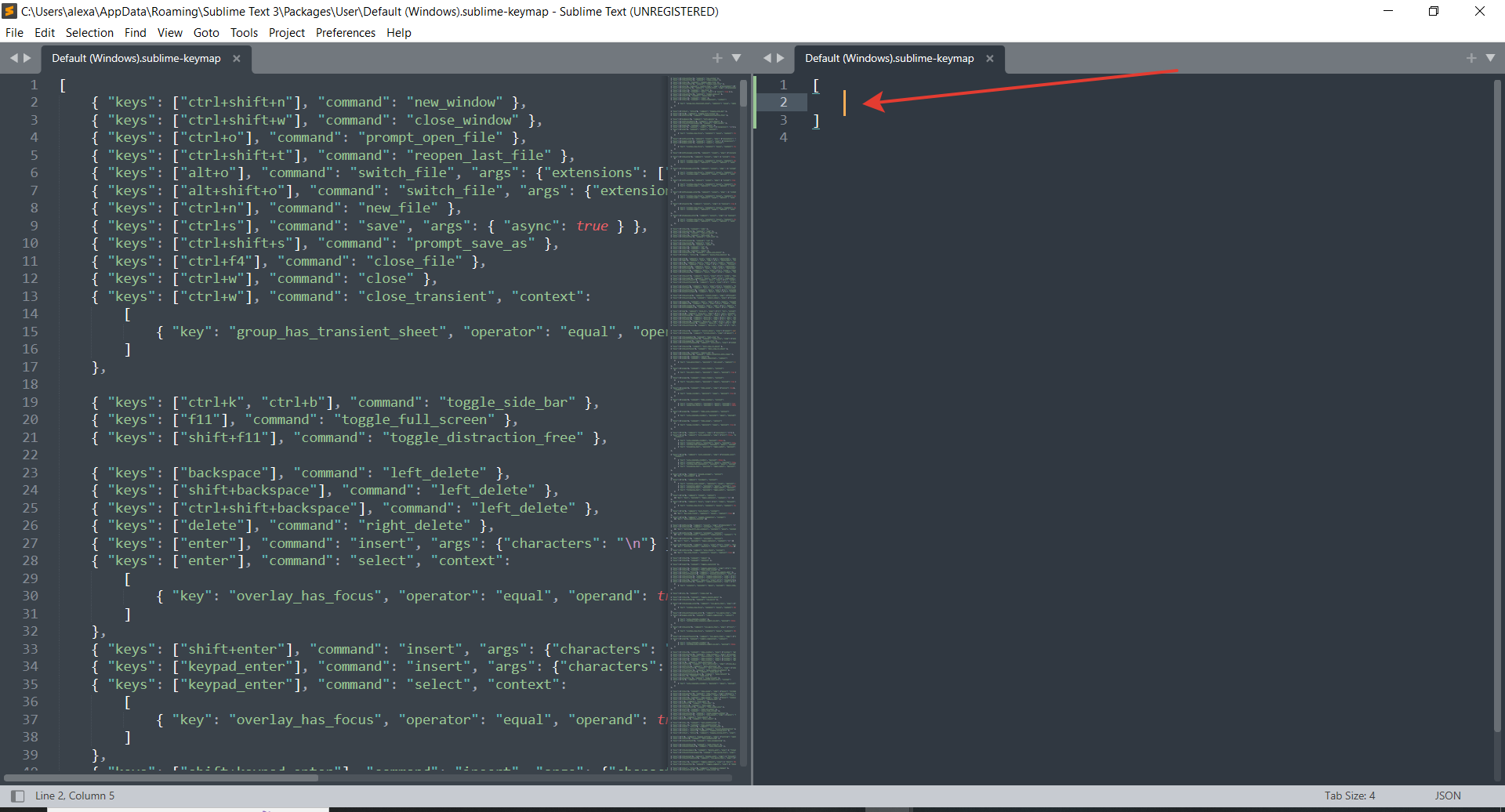Screen dimensions: 1505x812
Task: Close the right pane keymap tab
Action: (x=989, y=58)
